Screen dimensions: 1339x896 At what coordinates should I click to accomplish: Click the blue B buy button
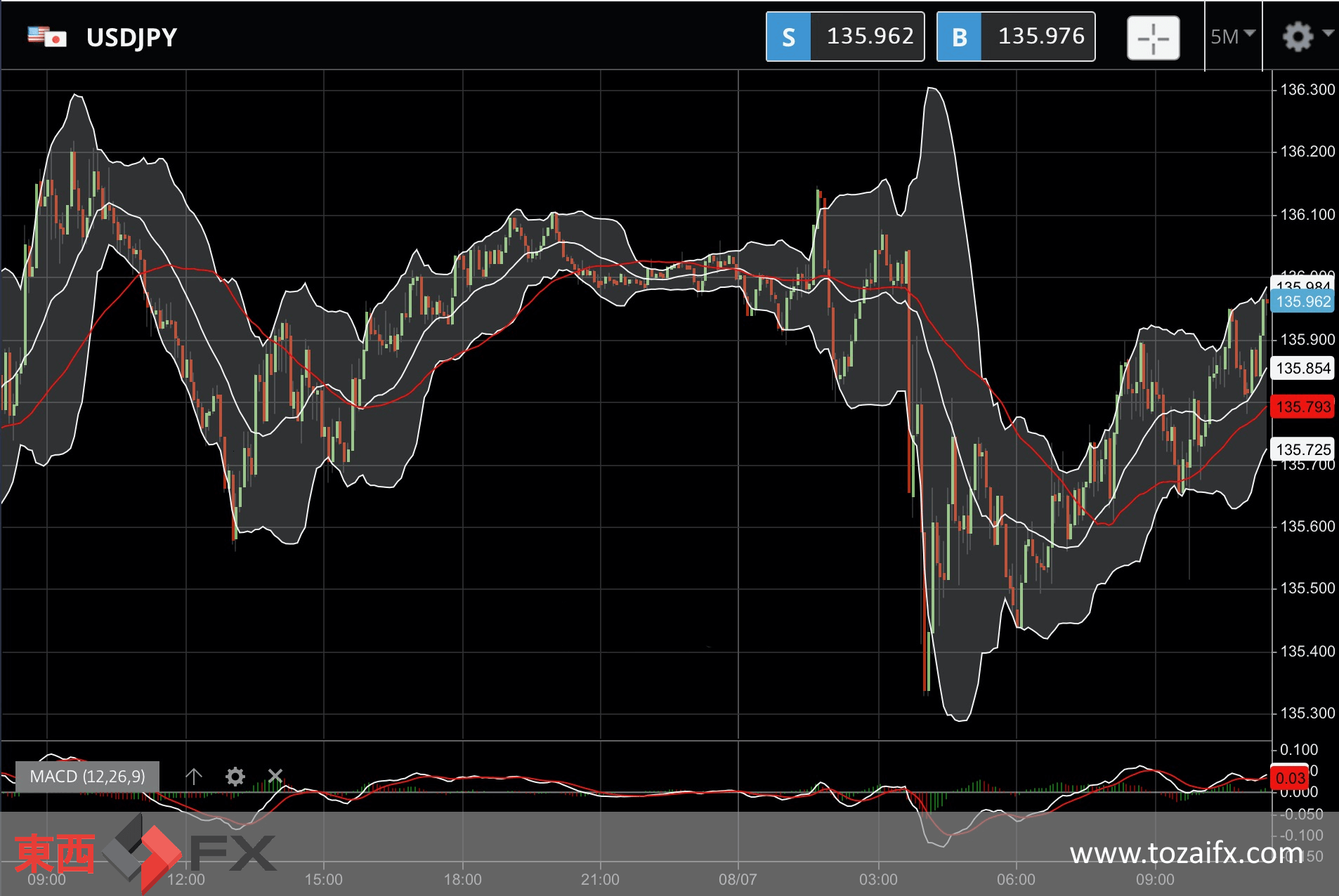pyautogui.click(x=959, y=37)
